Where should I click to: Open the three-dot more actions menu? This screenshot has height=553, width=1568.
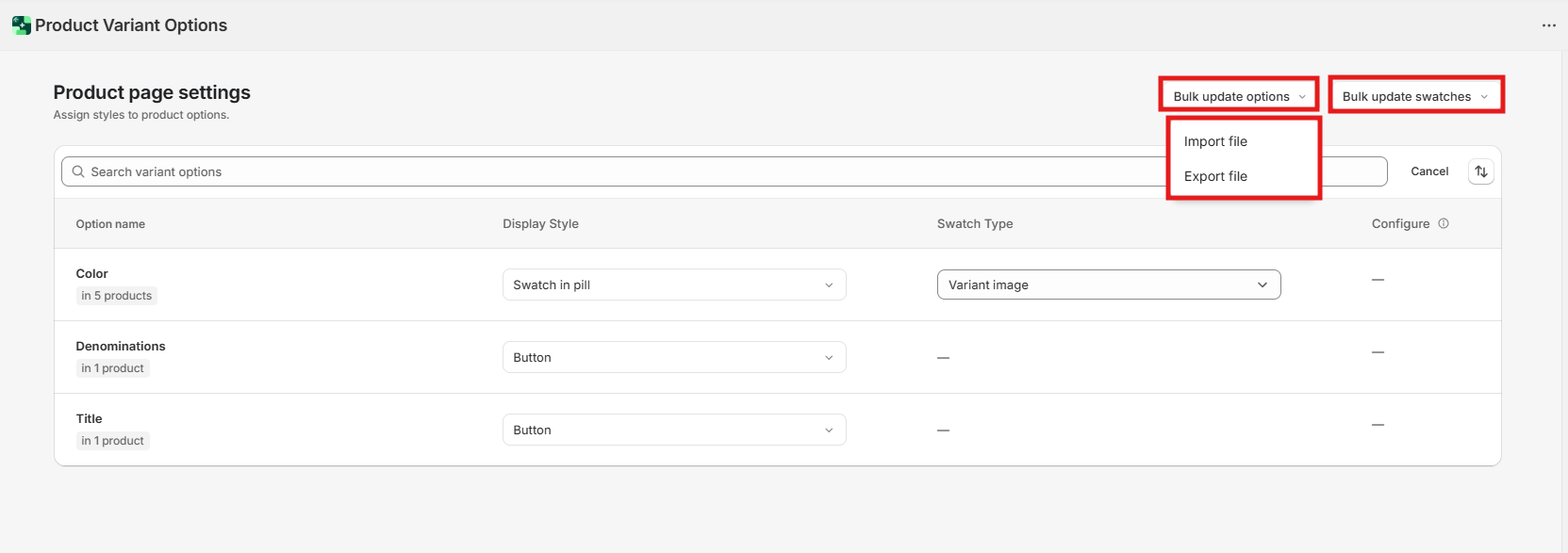pyautogui.click(x=1548, y=25)
